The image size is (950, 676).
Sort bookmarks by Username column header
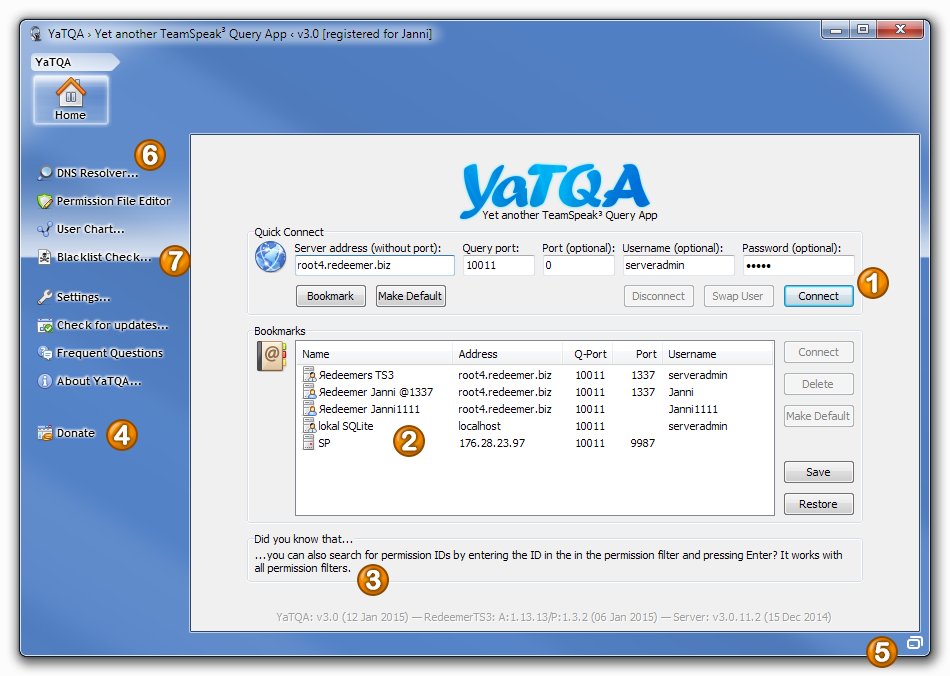[718, 354]
